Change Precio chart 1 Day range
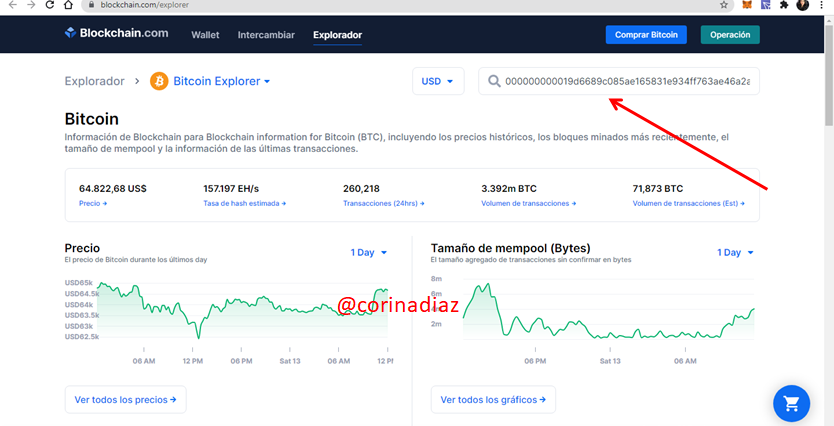Viewport: 834px width, 426px height. click(368, 253)
